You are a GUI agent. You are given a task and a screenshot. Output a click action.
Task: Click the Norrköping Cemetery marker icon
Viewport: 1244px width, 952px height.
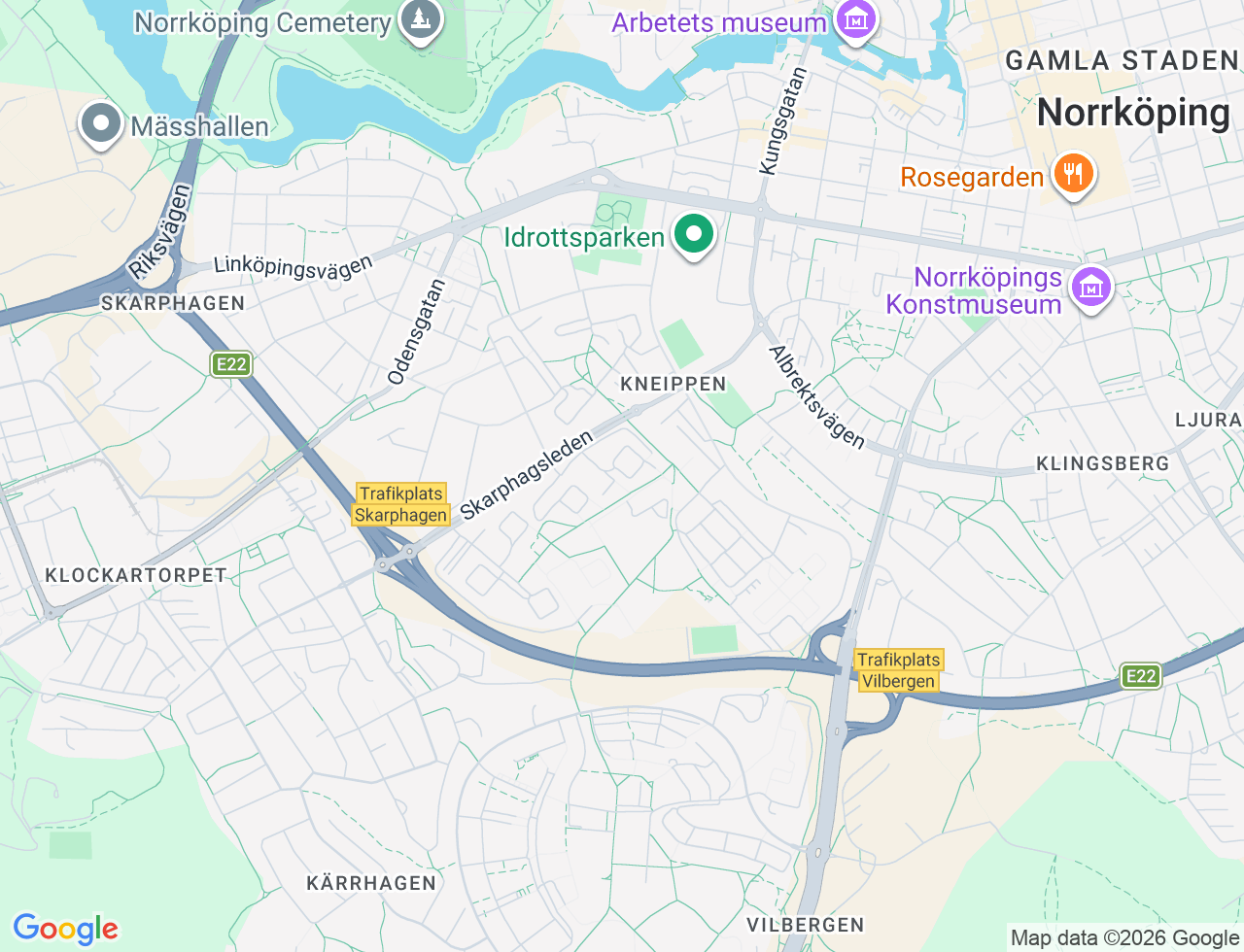point(420,19)
